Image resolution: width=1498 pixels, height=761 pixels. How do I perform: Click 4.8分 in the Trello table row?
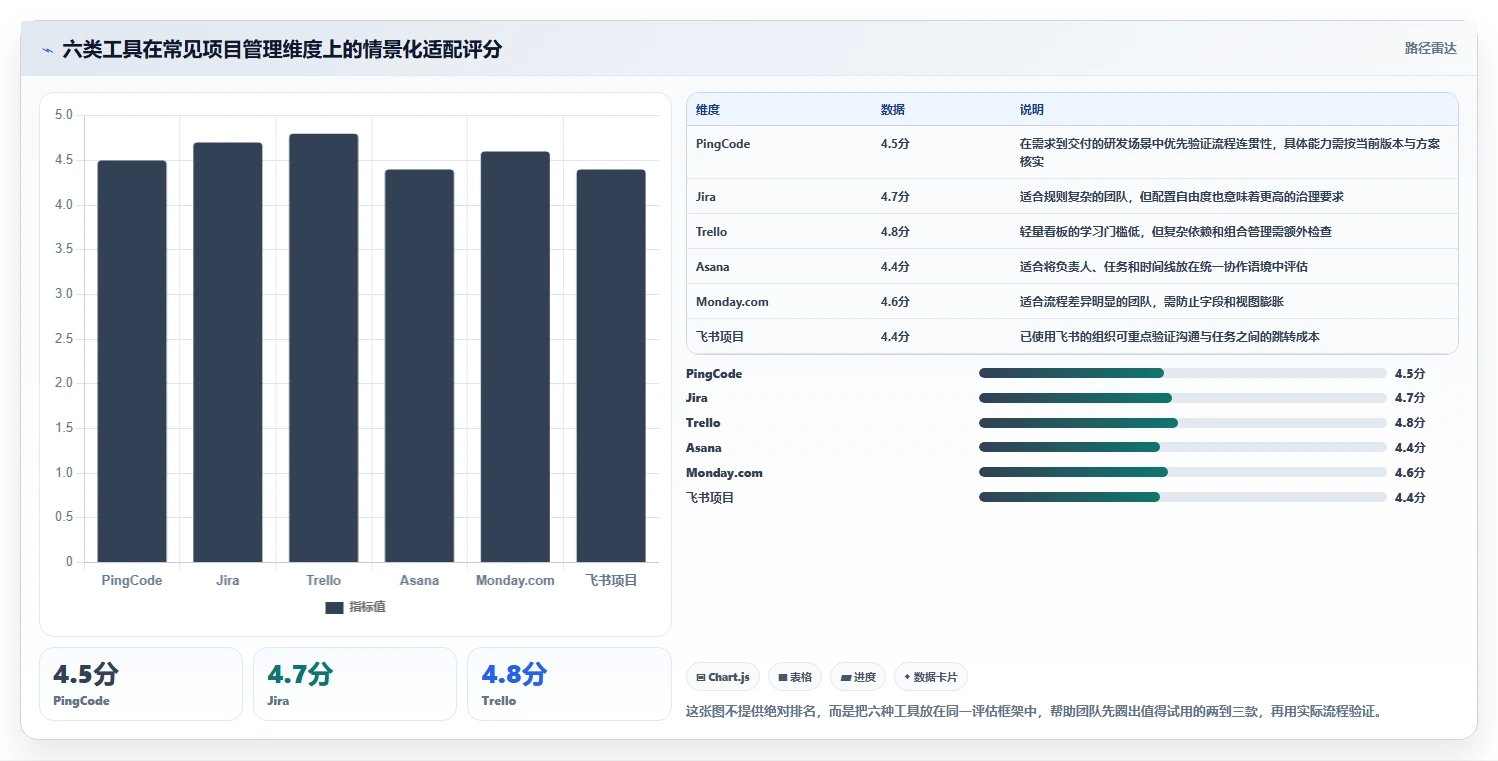895,232
